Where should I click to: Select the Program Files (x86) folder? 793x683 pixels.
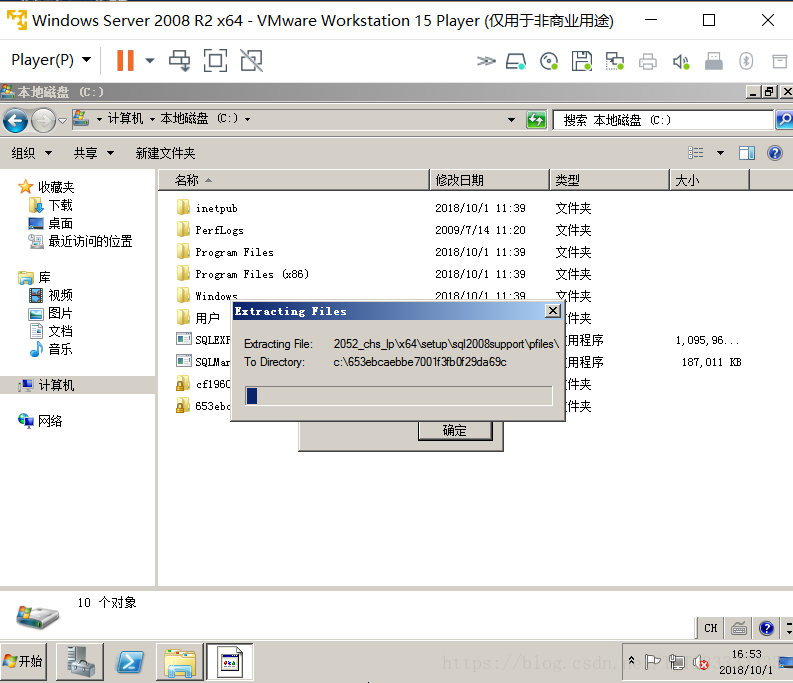tap(252, 274)
